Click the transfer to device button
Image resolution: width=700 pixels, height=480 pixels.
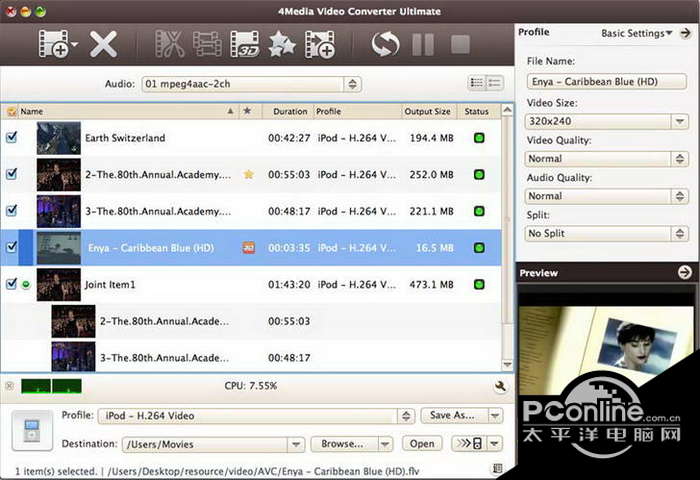click(469, 443)
